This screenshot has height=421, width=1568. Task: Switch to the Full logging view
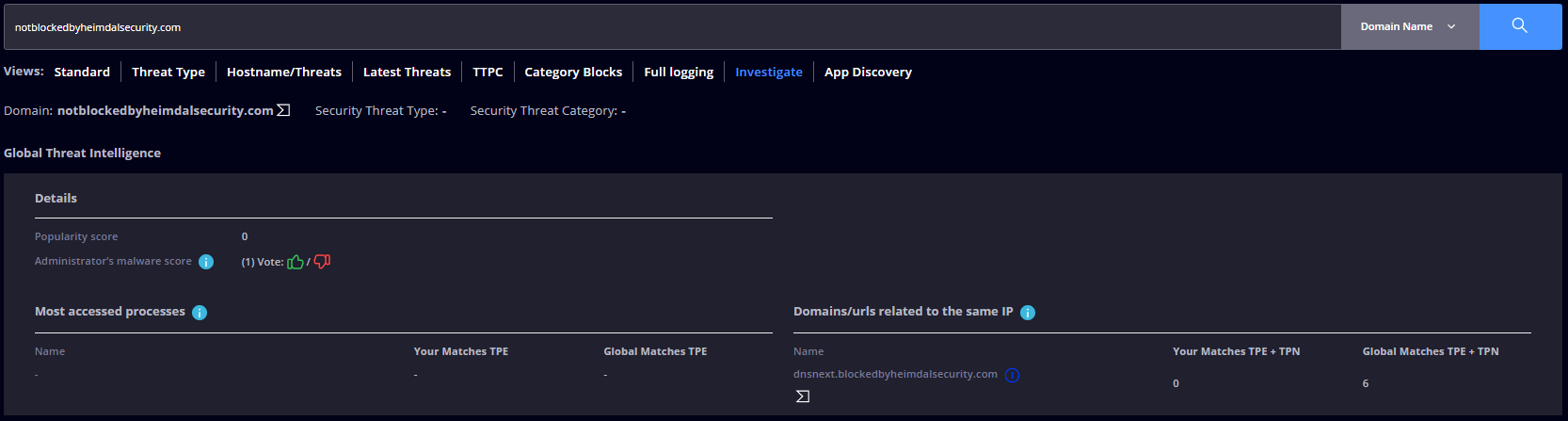pos(679,72)
